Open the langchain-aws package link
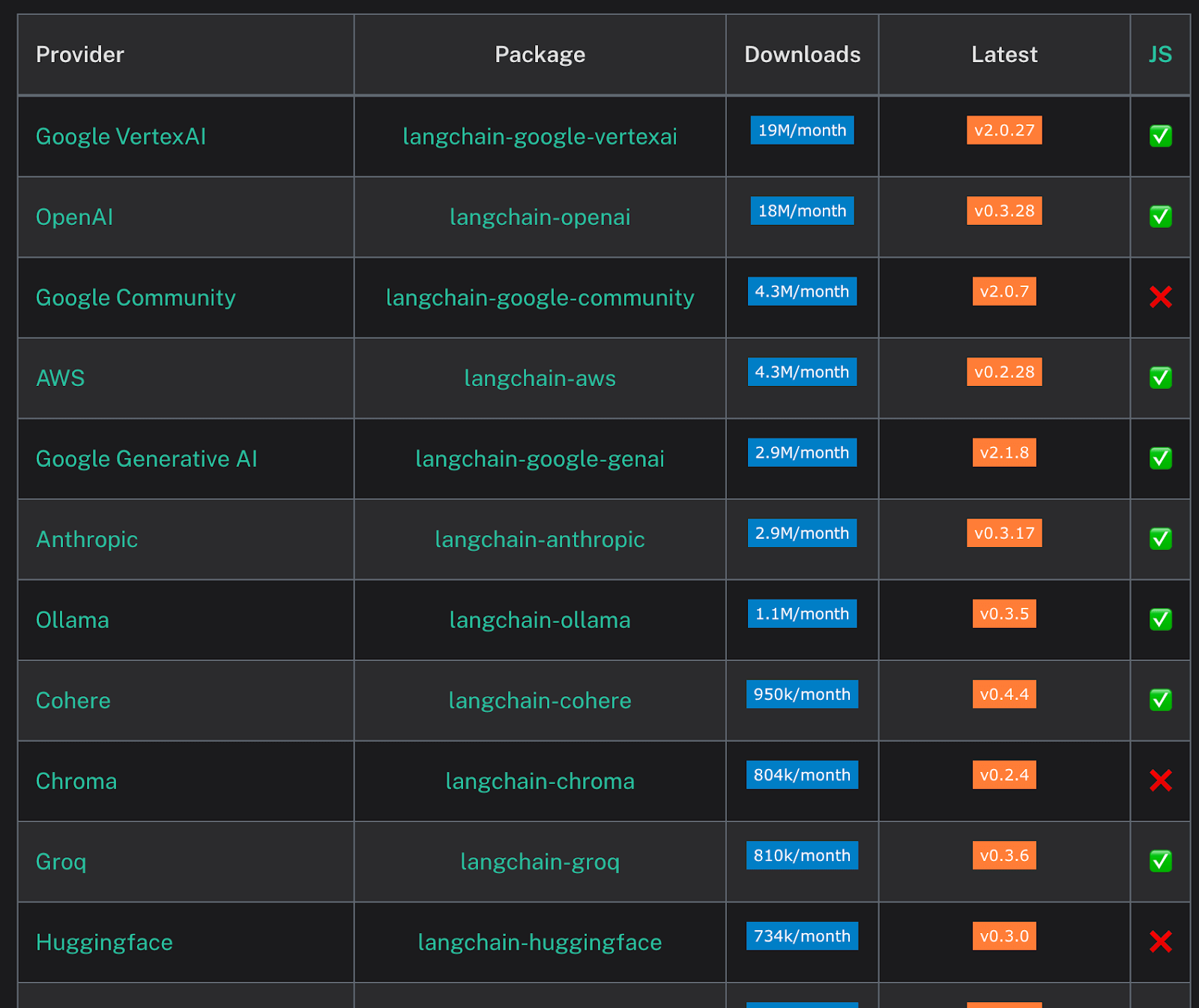Screen dimensions: 1199x1008 coord(540,378)
